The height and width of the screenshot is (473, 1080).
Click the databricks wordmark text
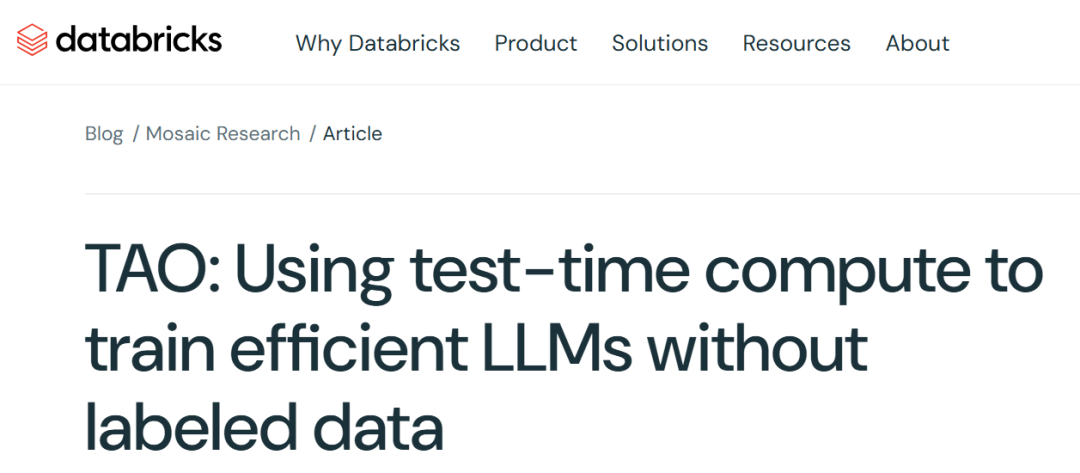click(x=139, y=40)
